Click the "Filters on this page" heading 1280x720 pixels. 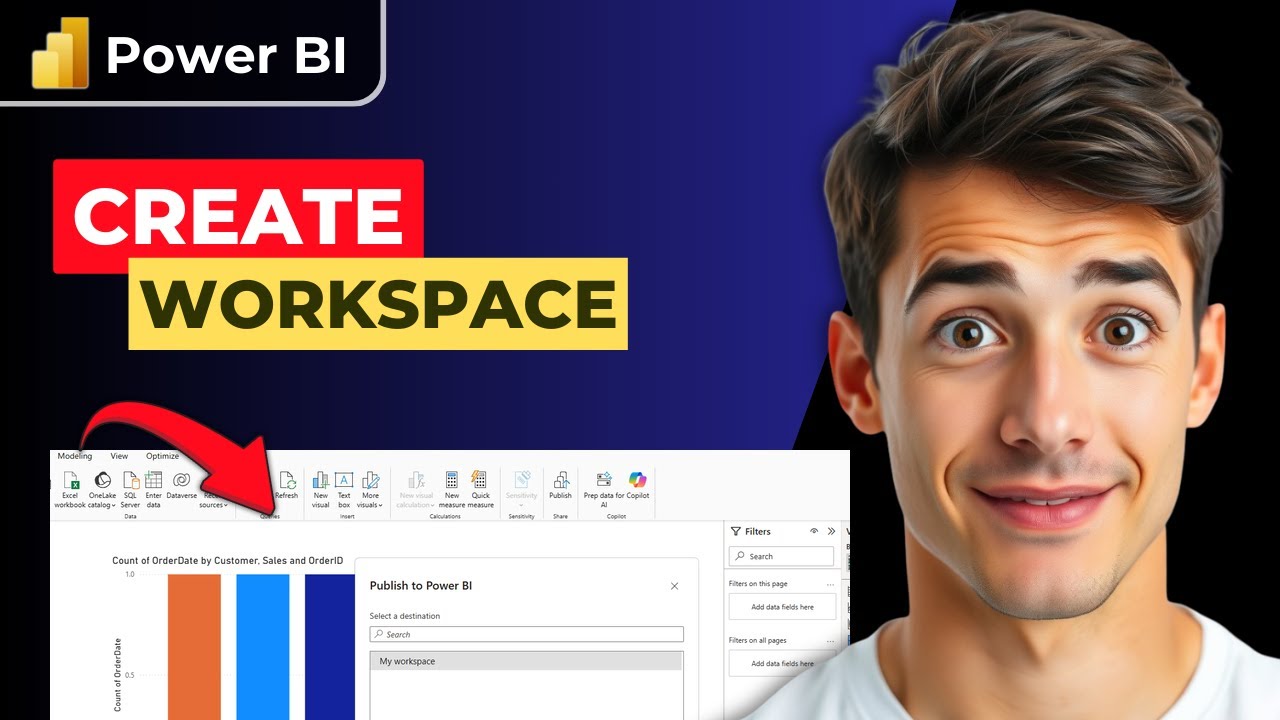(x=758, y=584)
